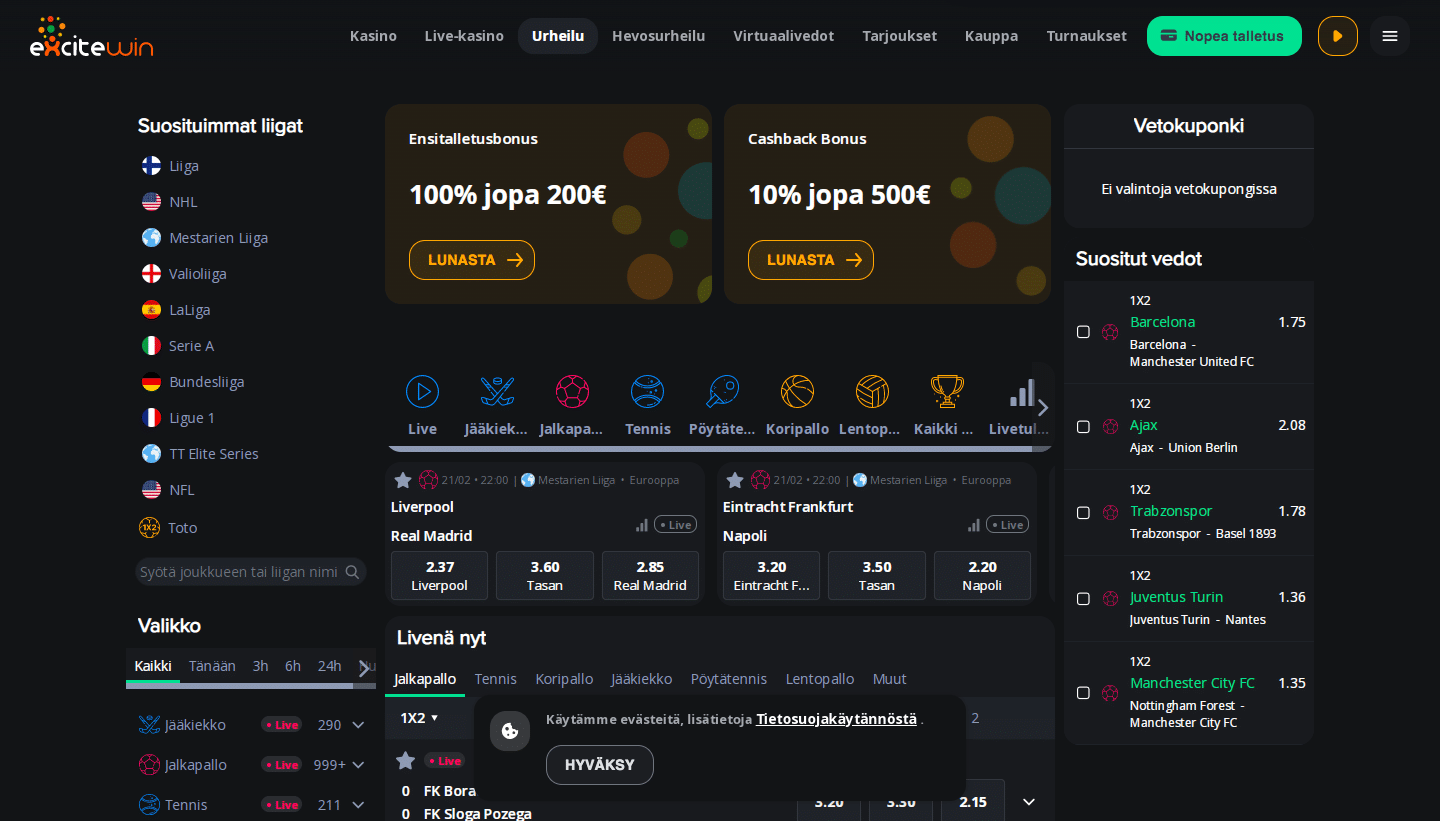The width and height of the screenshot is (1440, 821).
Task: Check the Trabzonspor 1.78 bet checkbox
Action: pos(1083,513)
